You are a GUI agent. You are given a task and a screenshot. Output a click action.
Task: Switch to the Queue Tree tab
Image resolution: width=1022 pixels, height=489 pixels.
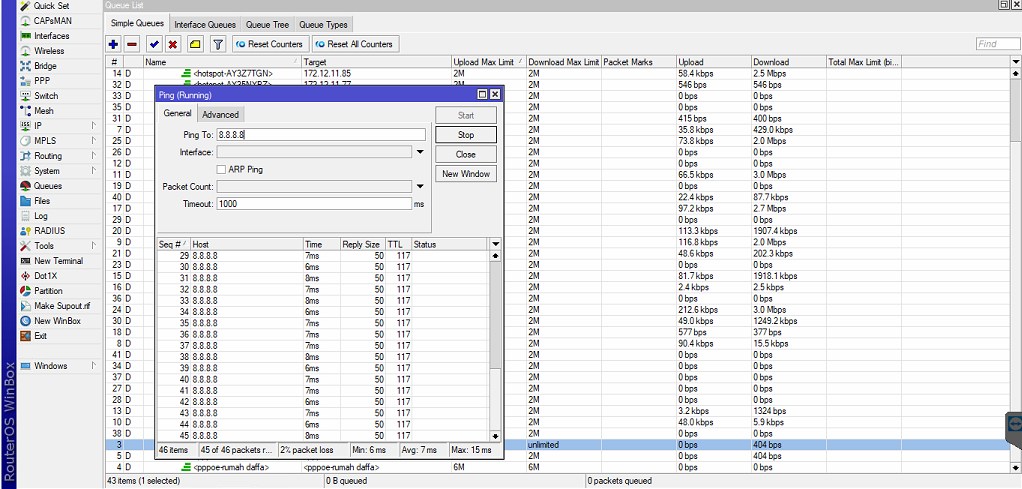pos(267,25)
